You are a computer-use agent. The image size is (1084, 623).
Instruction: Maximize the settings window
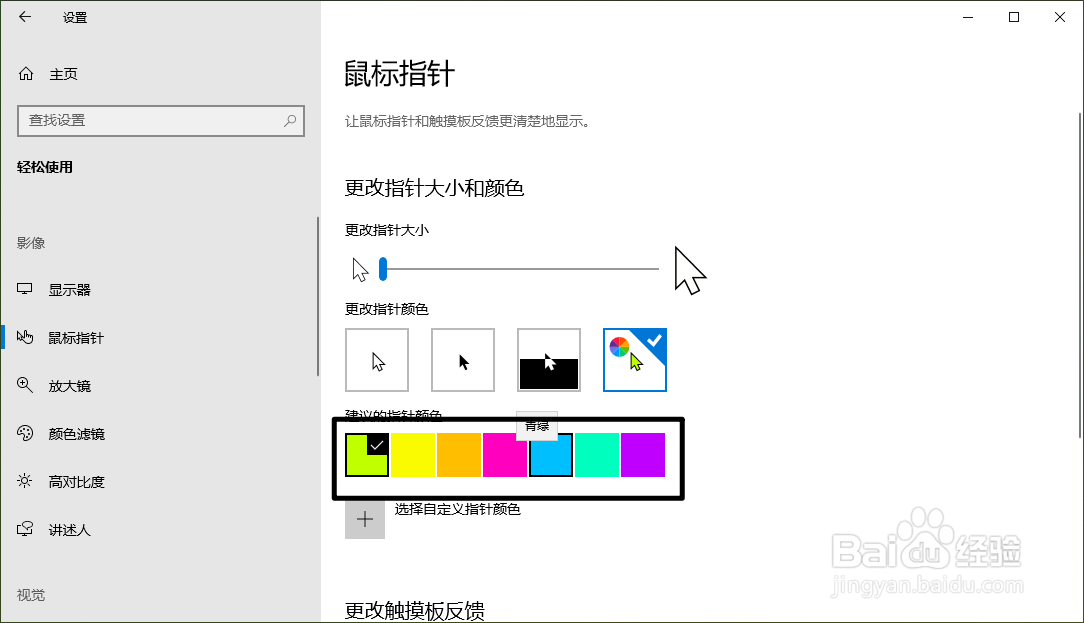click(1014, 17)
